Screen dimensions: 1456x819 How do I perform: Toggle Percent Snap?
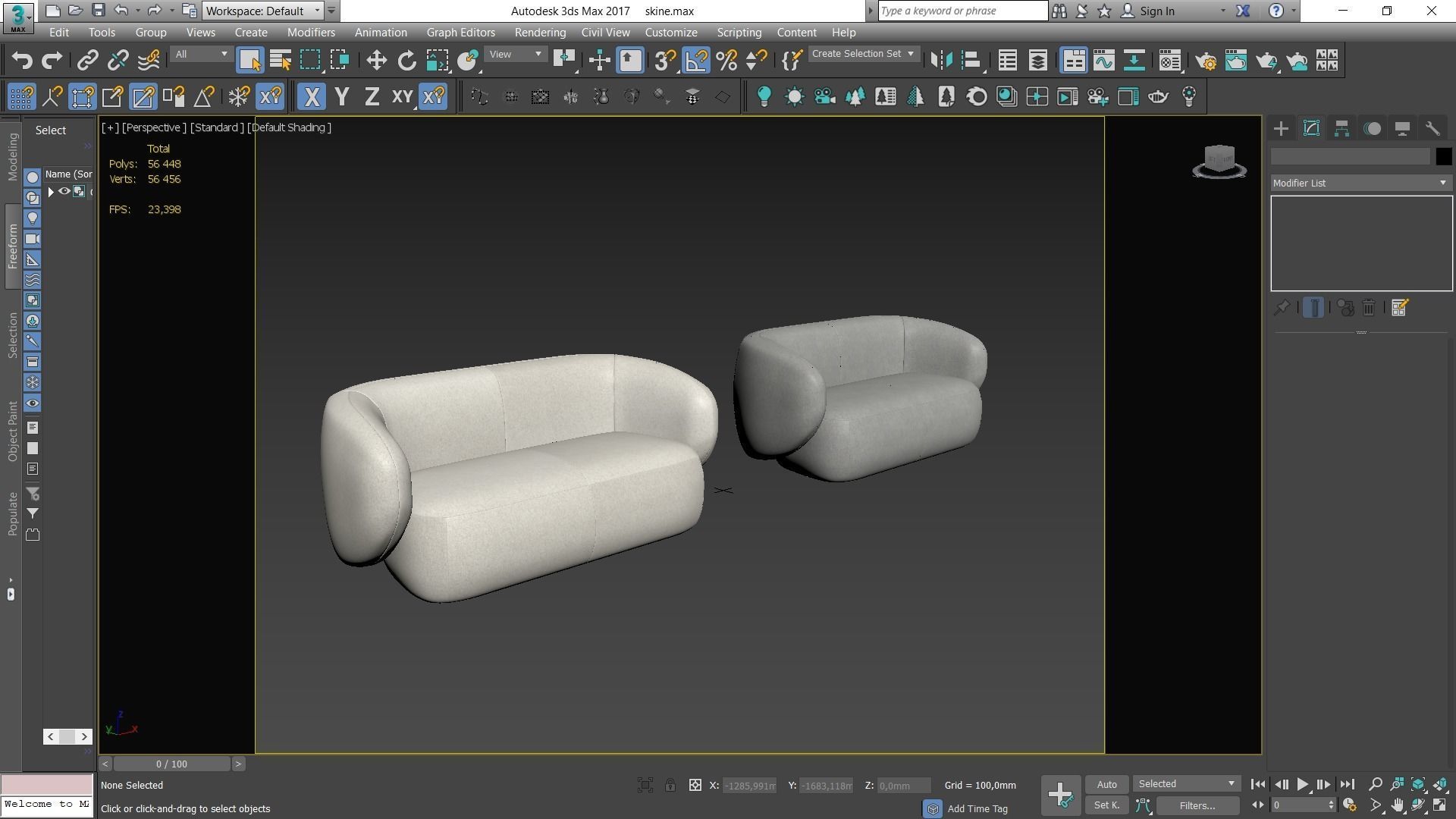pos(726,60)
